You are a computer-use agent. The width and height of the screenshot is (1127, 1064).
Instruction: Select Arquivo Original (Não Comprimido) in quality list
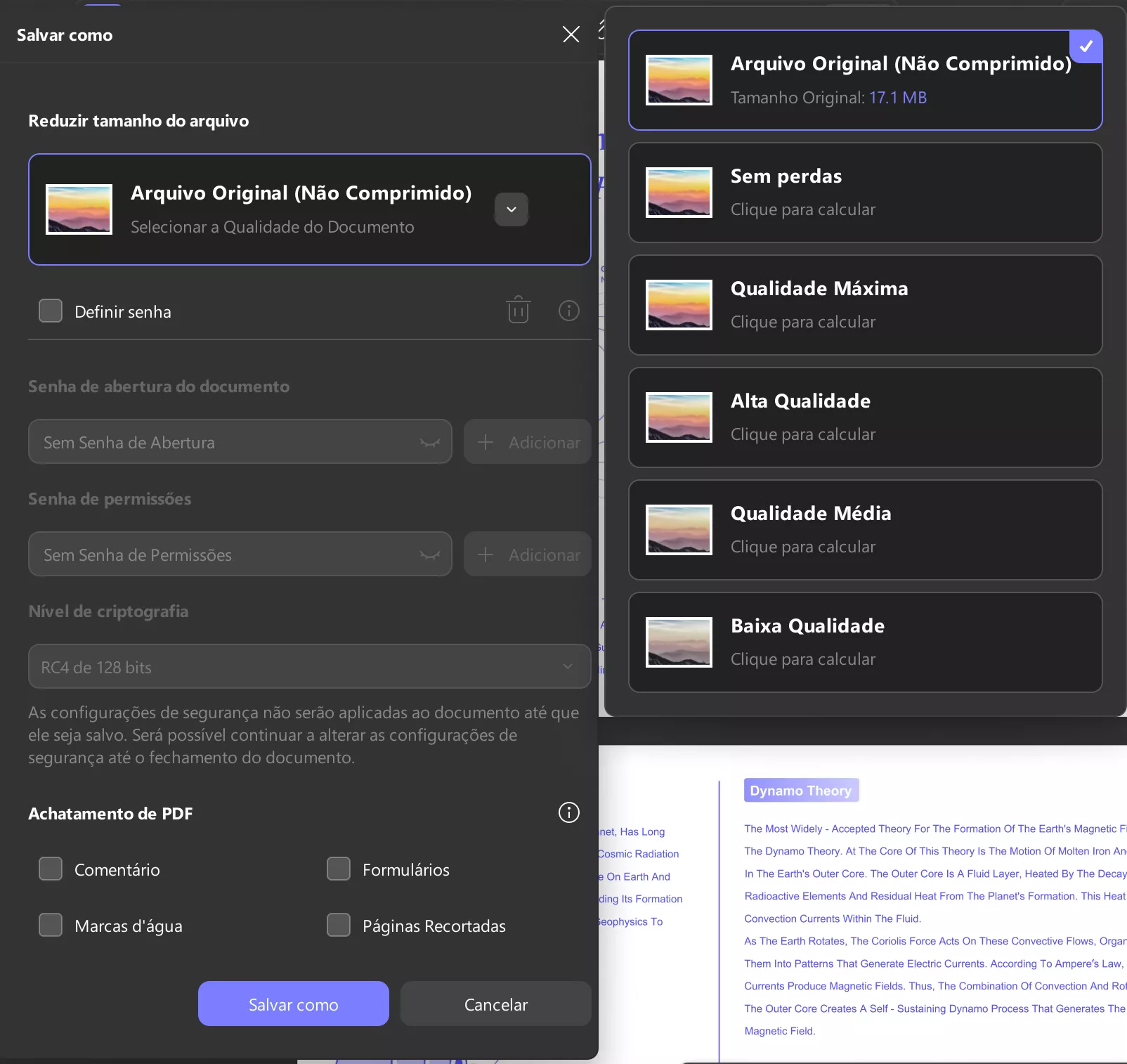866,80
